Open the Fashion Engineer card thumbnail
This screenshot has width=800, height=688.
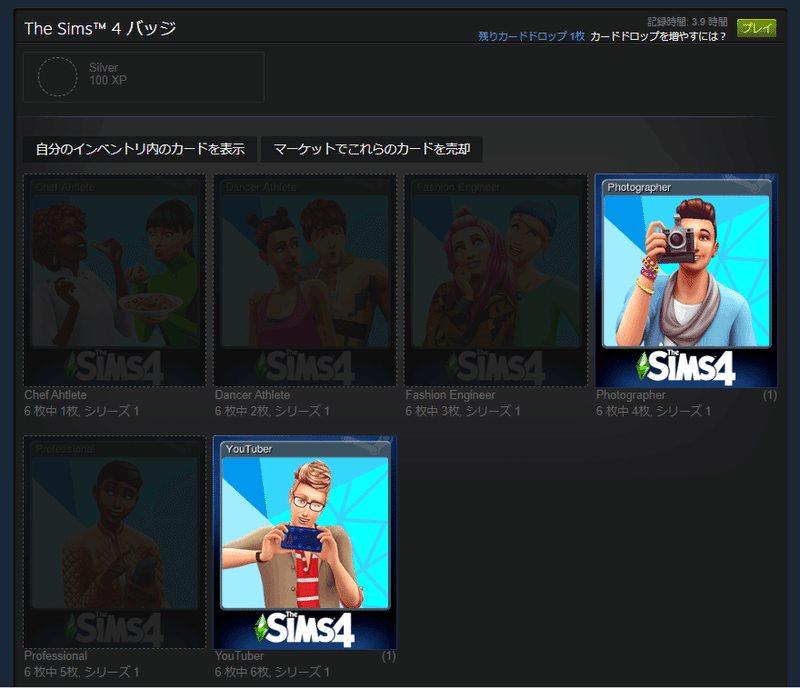496,280
